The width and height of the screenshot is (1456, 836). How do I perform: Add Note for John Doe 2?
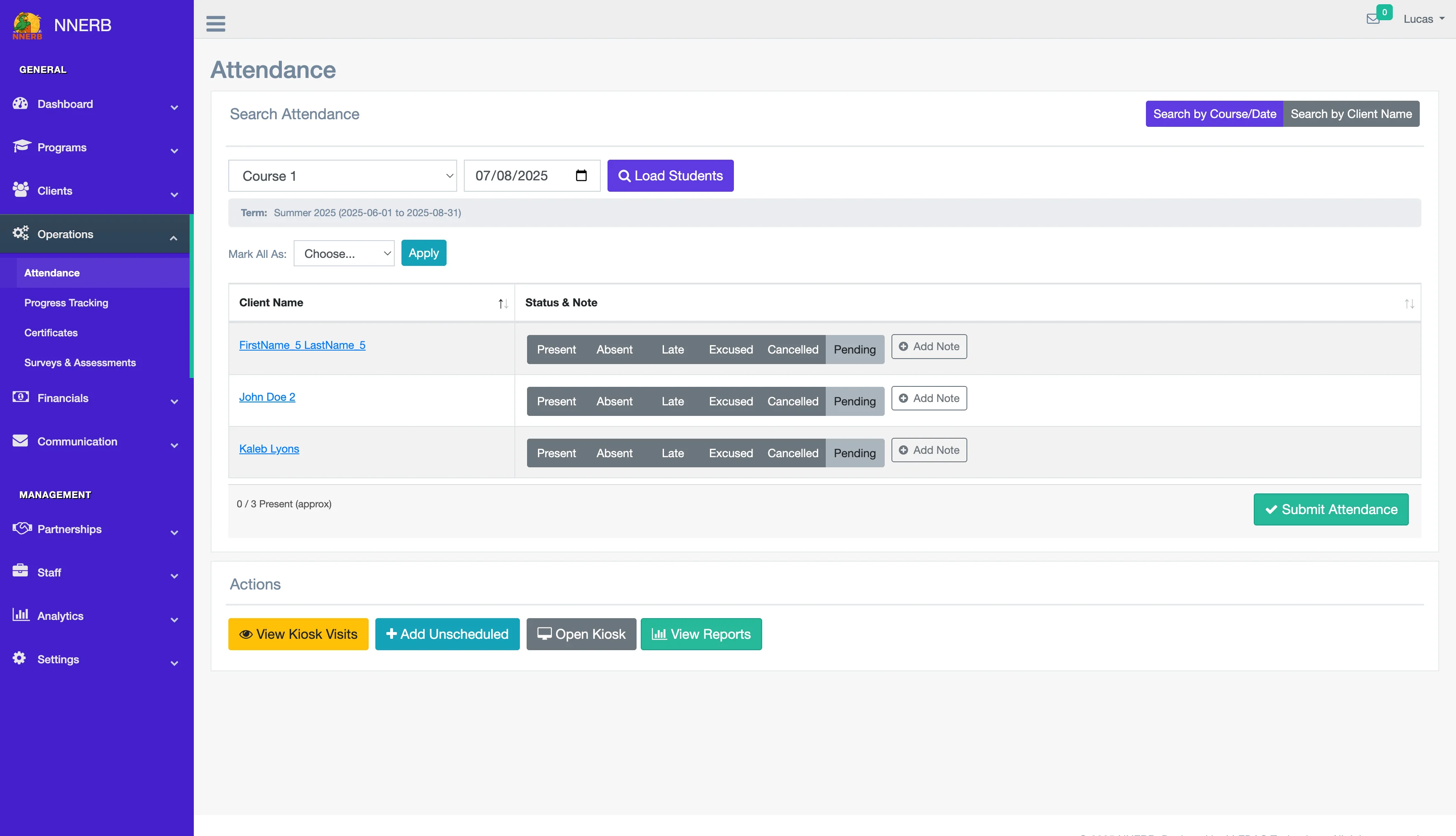(929, 398)
